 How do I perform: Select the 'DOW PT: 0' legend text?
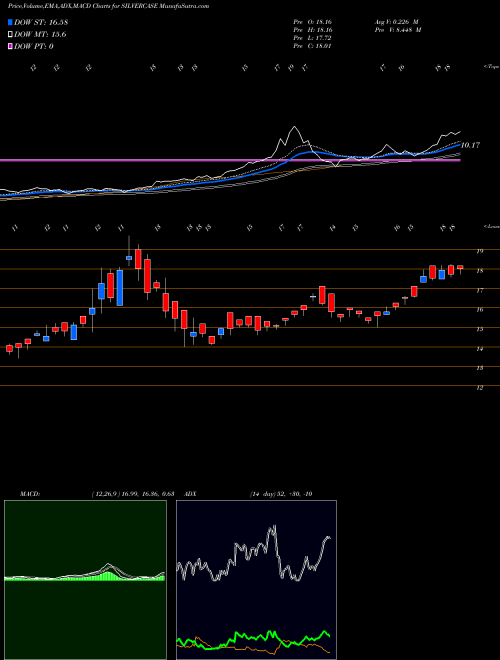click(34, 46)
